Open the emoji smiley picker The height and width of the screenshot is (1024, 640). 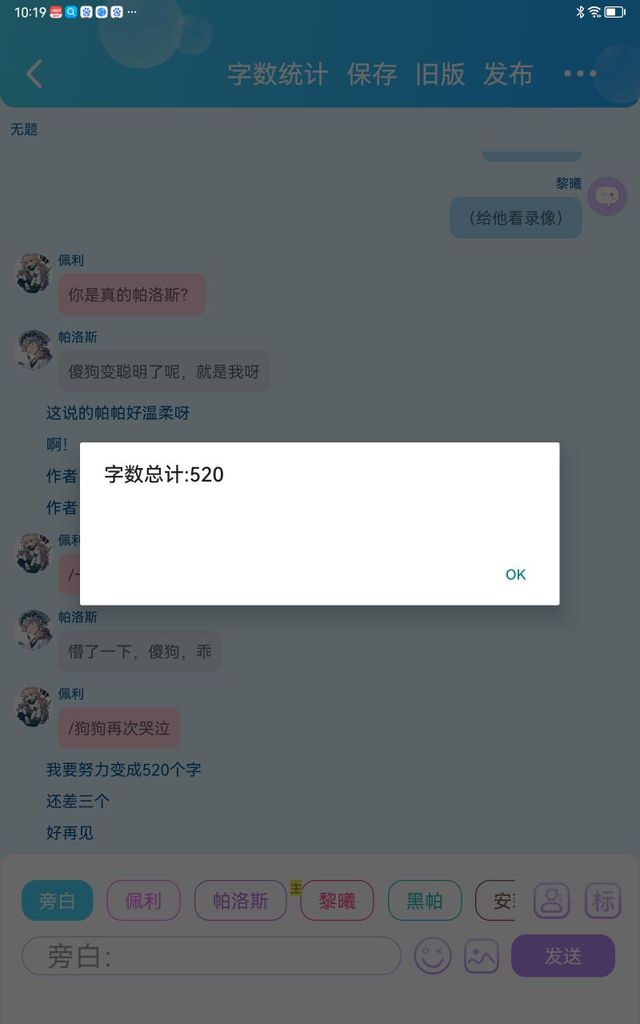[432, 956]
